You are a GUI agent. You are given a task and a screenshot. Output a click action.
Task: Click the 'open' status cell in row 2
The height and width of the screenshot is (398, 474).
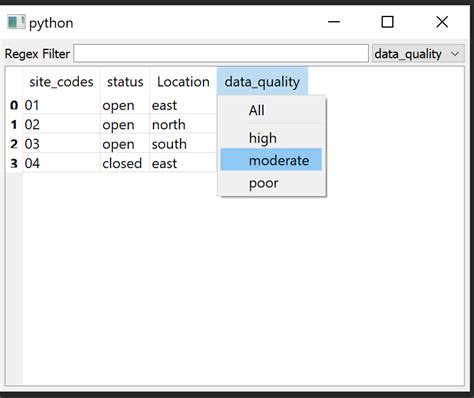125,144
